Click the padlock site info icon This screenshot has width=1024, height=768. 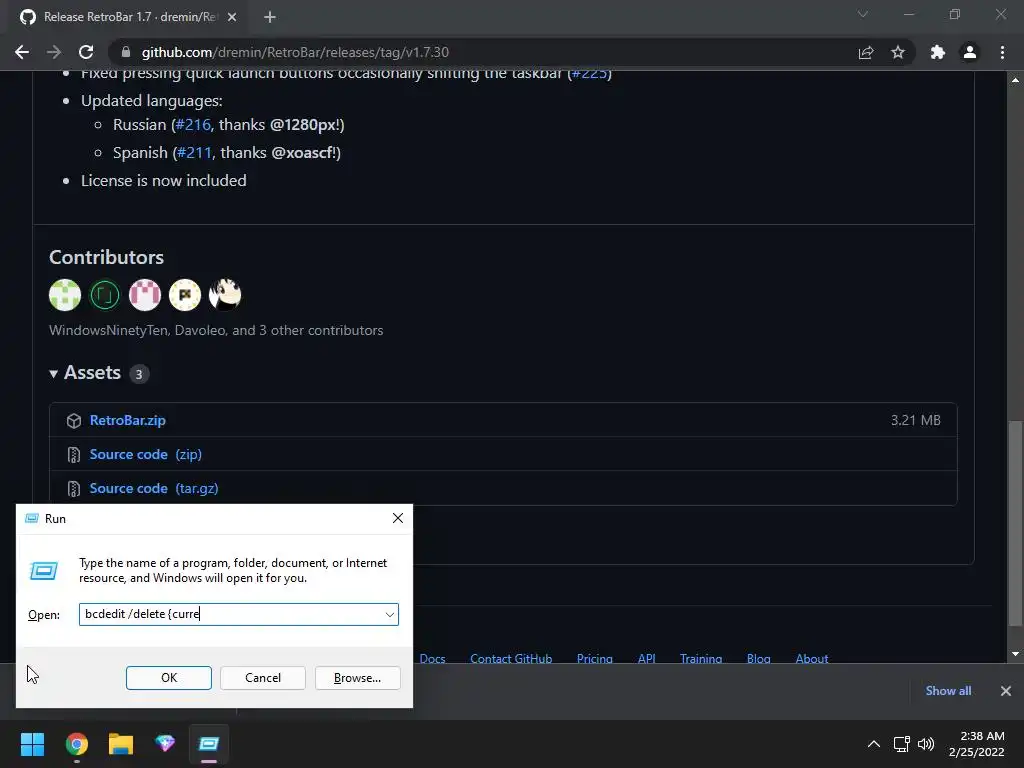[126, 52]
